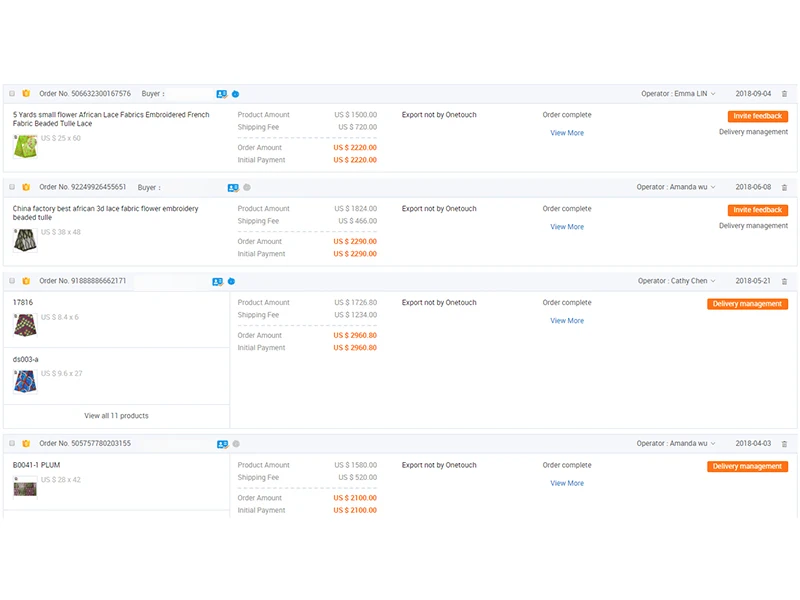
Task: Check the box for order 505757780203155
Action: tap(12, 444)
